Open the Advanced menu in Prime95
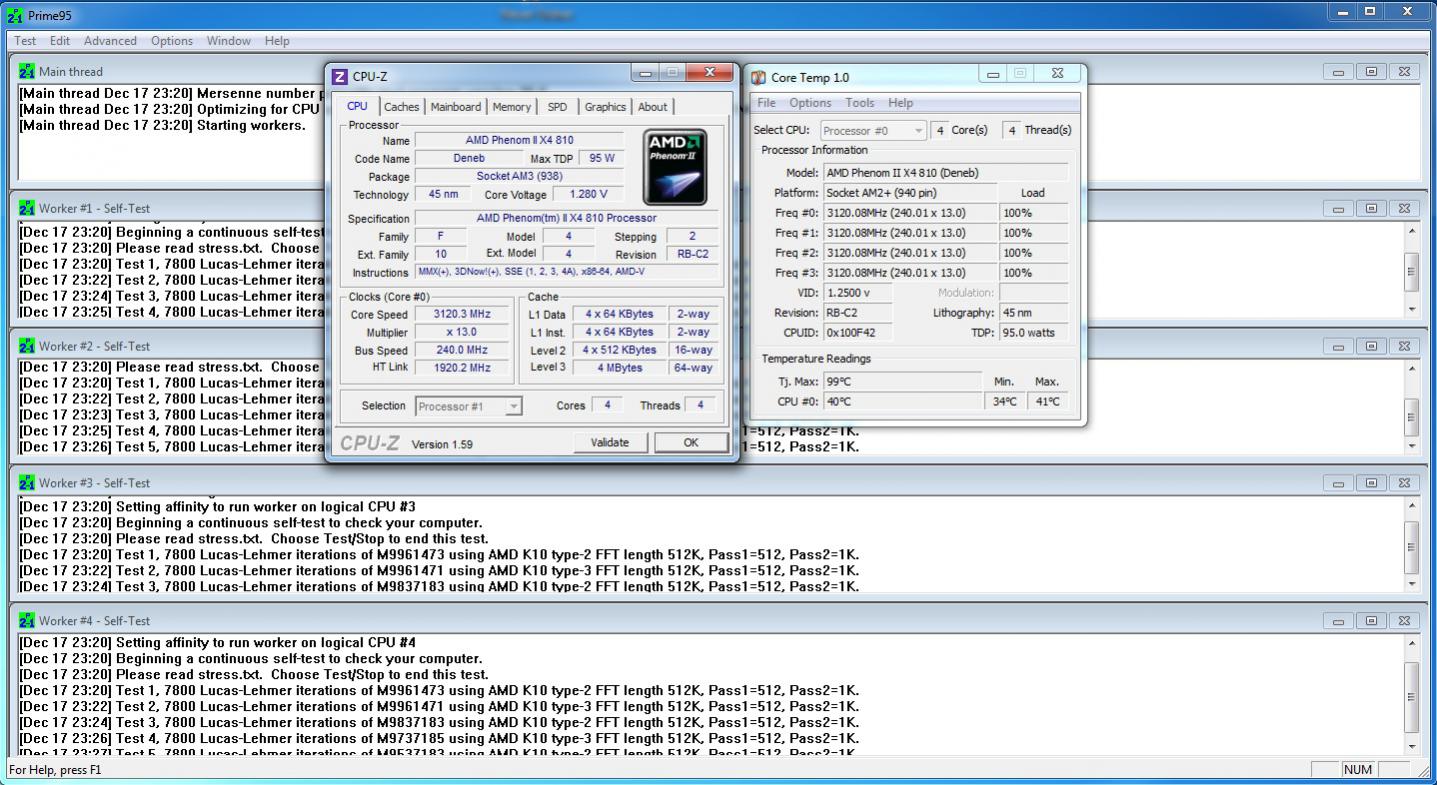The image size is (1437, 785). pos(110,41)
